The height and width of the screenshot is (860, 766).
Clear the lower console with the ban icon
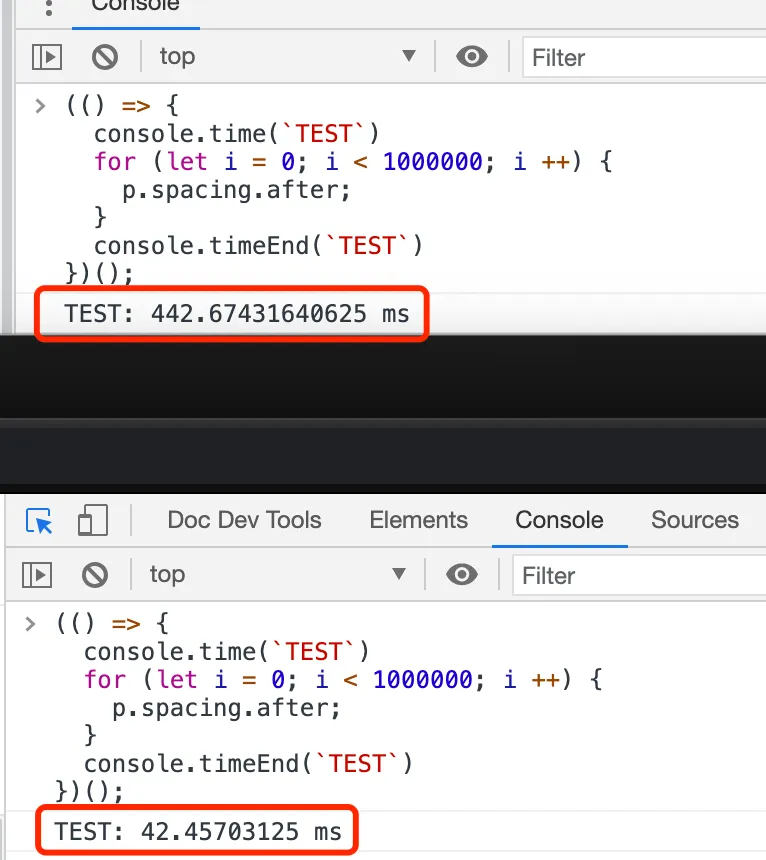pyautogui.click(x=94, y=575)
